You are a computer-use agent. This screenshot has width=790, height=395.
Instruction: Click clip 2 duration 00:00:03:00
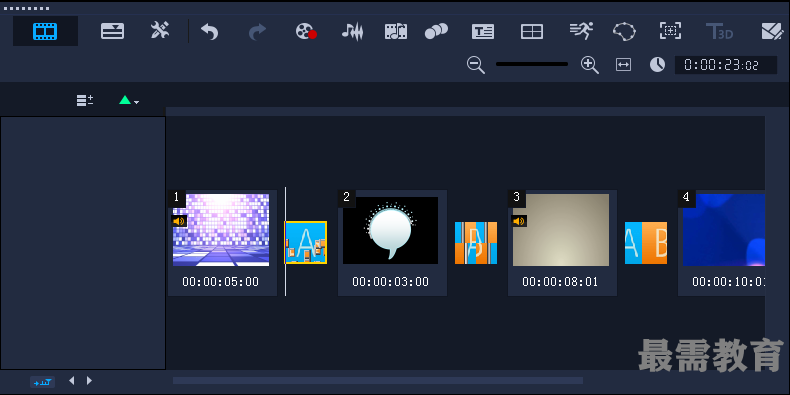[390, 282]
